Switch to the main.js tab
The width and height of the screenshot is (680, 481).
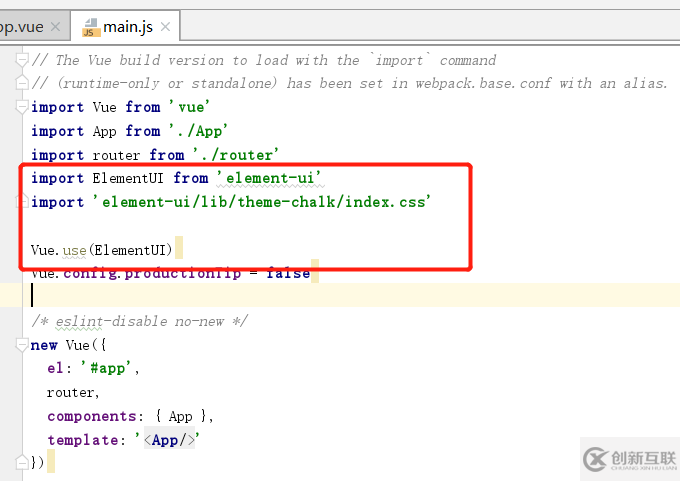(125, 27)
